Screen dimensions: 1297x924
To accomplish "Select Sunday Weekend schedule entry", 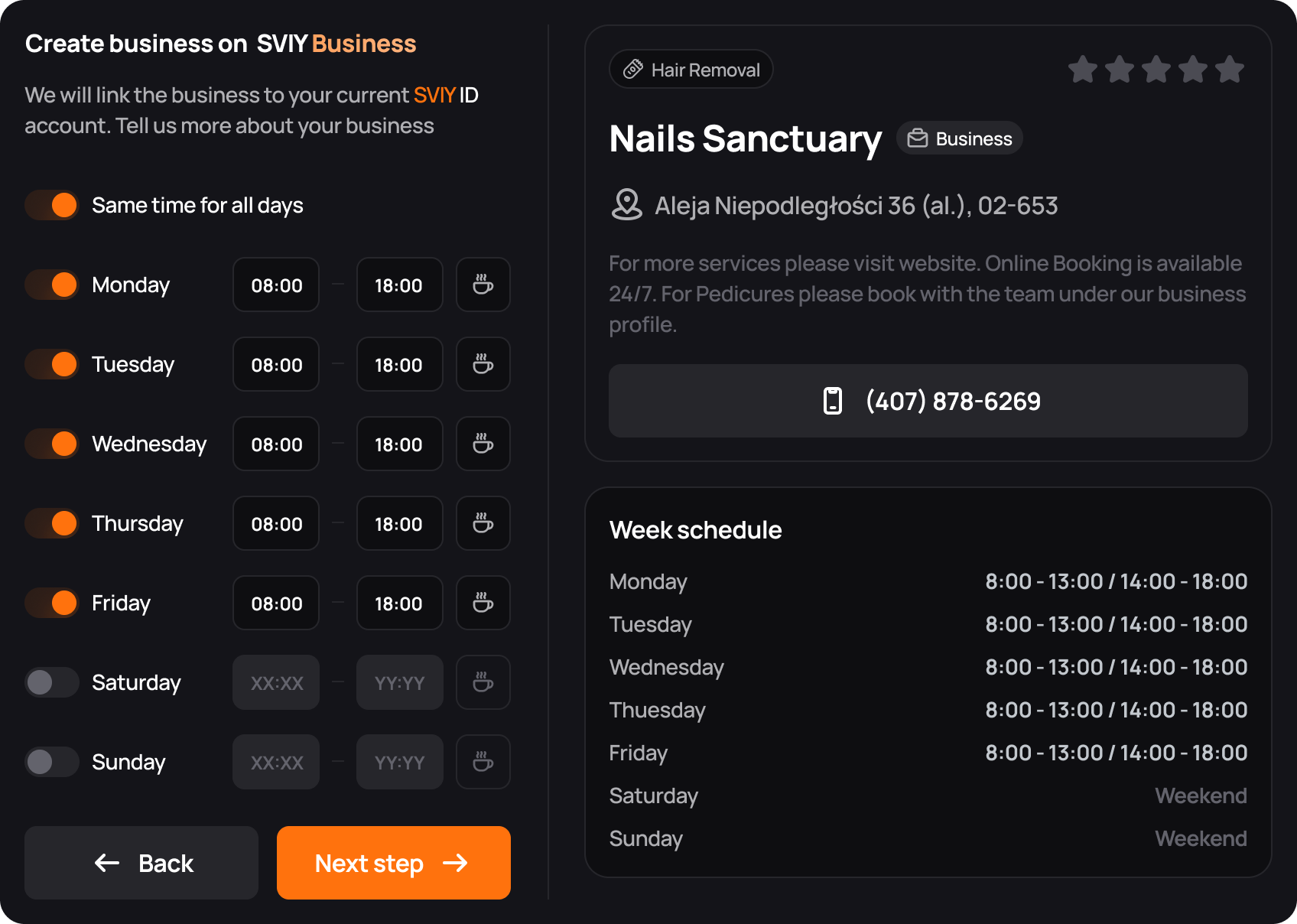I will (1201, 838).
